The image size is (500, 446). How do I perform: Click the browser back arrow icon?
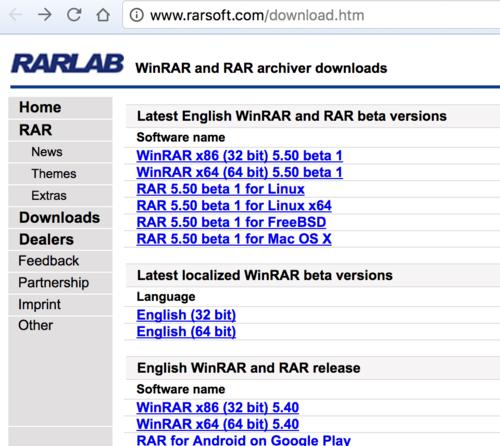click(15, 15)
